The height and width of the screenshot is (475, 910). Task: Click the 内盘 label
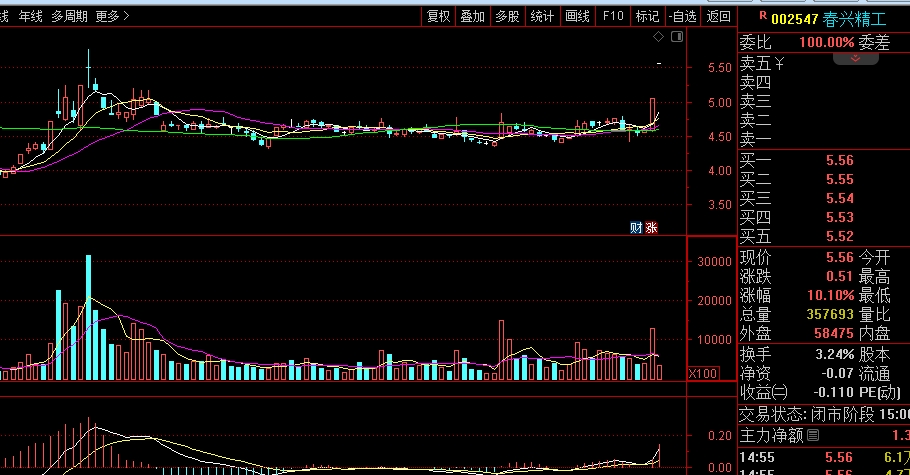pos(874,333)
